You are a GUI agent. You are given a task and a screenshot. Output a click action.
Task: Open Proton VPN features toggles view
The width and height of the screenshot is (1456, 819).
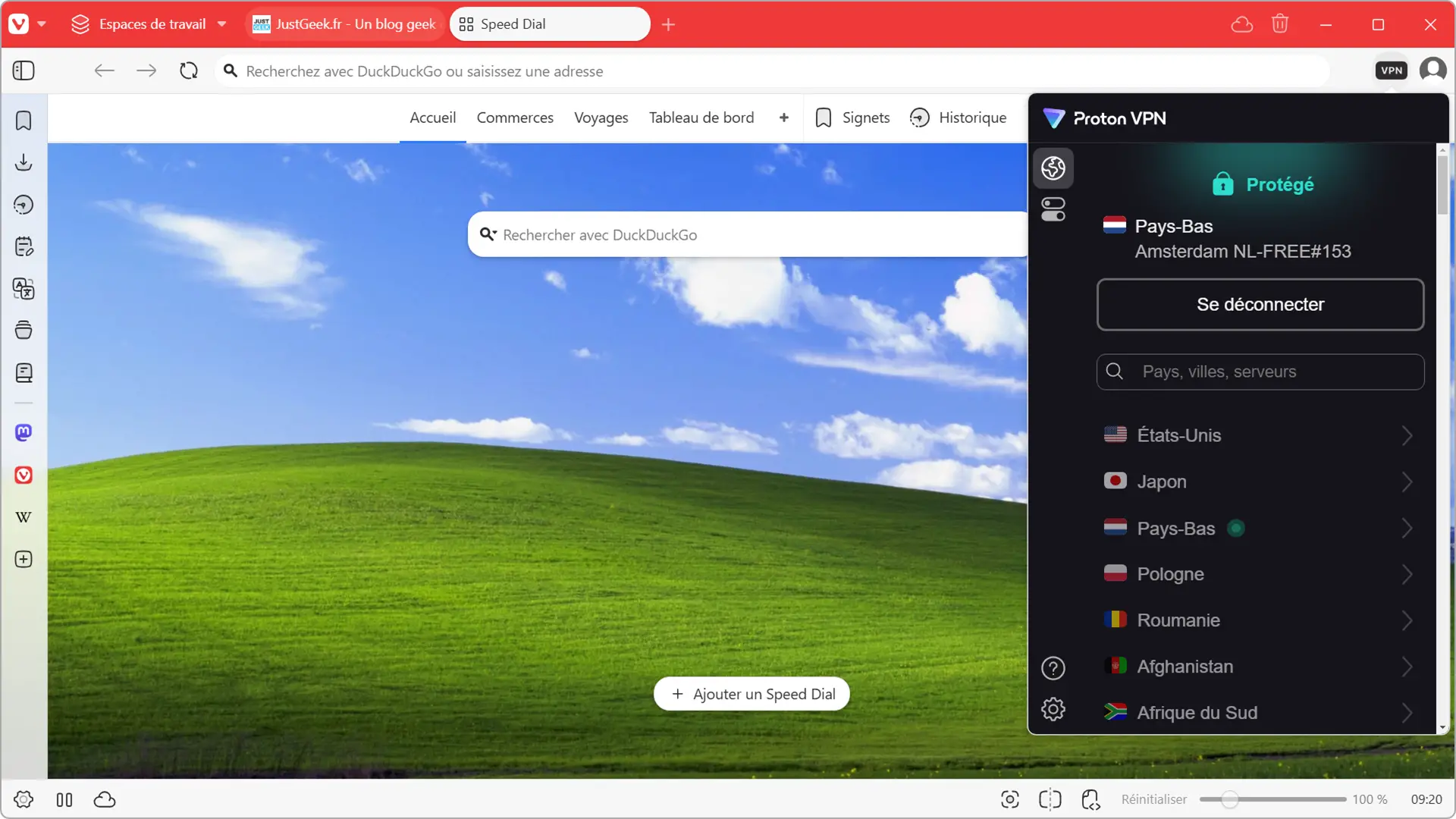pyautogui.click(x=1053, y=209)
